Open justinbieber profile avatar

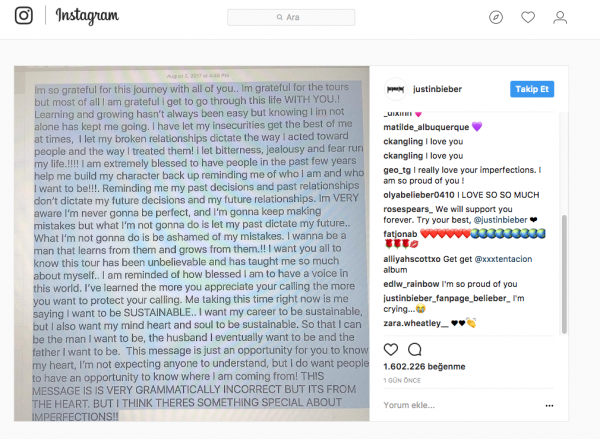tap(395, 89)
